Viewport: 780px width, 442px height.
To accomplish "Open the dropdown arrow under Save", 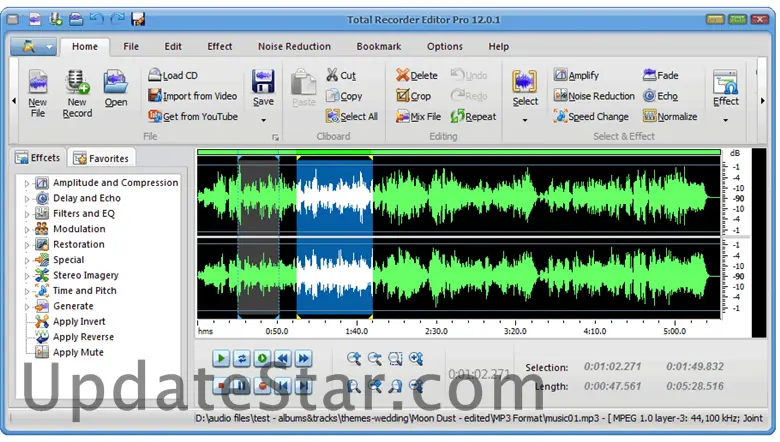I will [x=263, y=120].
